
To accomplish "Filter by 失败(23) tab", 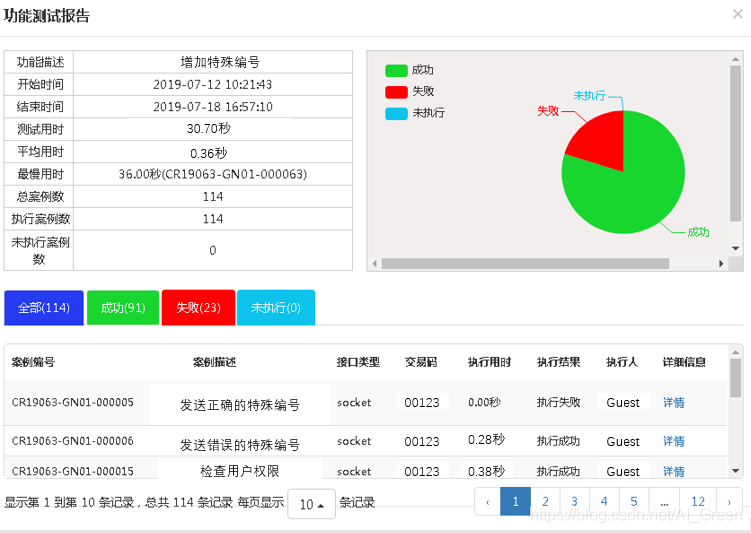I will [198, 307].
